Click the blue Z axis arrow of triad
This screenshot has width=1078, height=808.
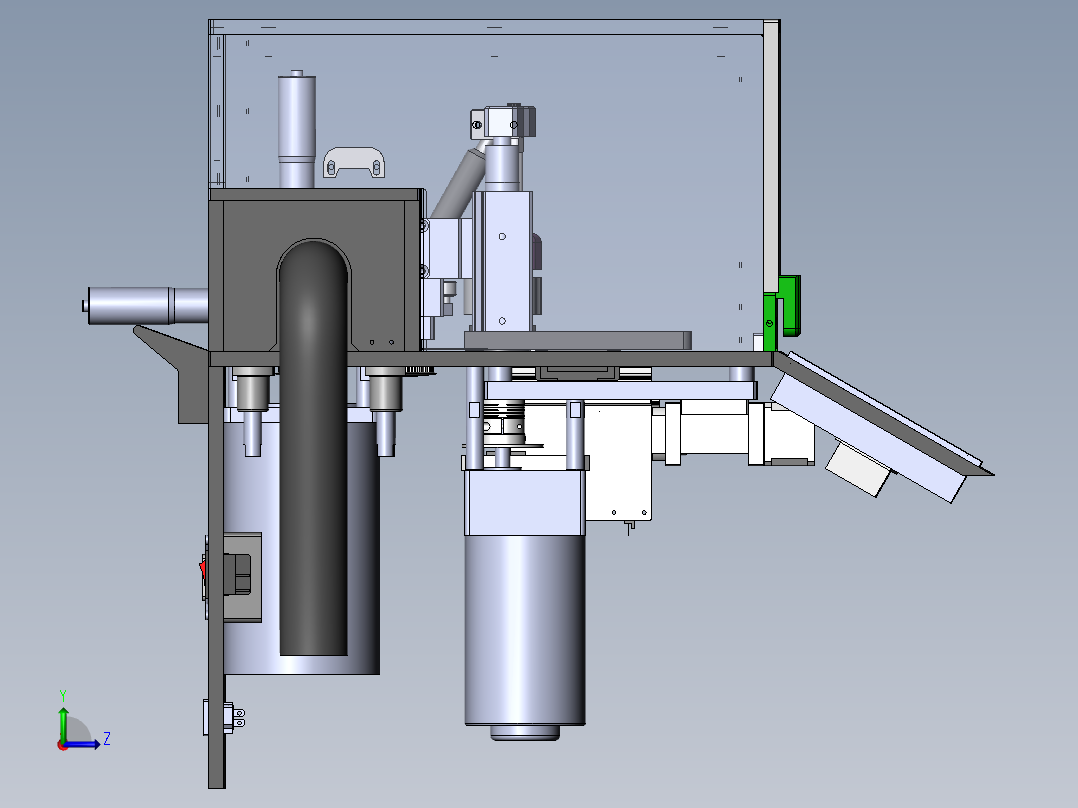pyautogui.click(x=82, y=744)
